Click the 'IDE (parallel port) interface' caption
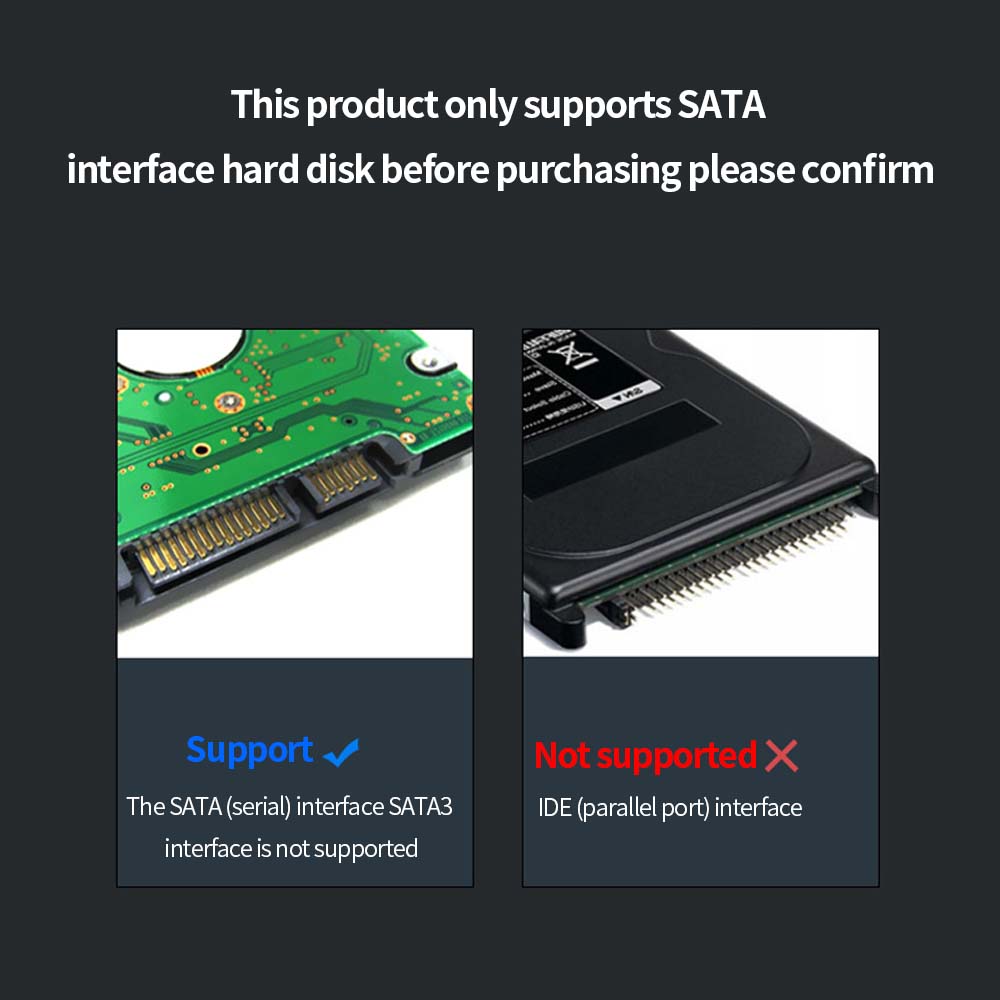Screen dimensions: 1000x1000 pyautogui.click(x=670, y=808)
